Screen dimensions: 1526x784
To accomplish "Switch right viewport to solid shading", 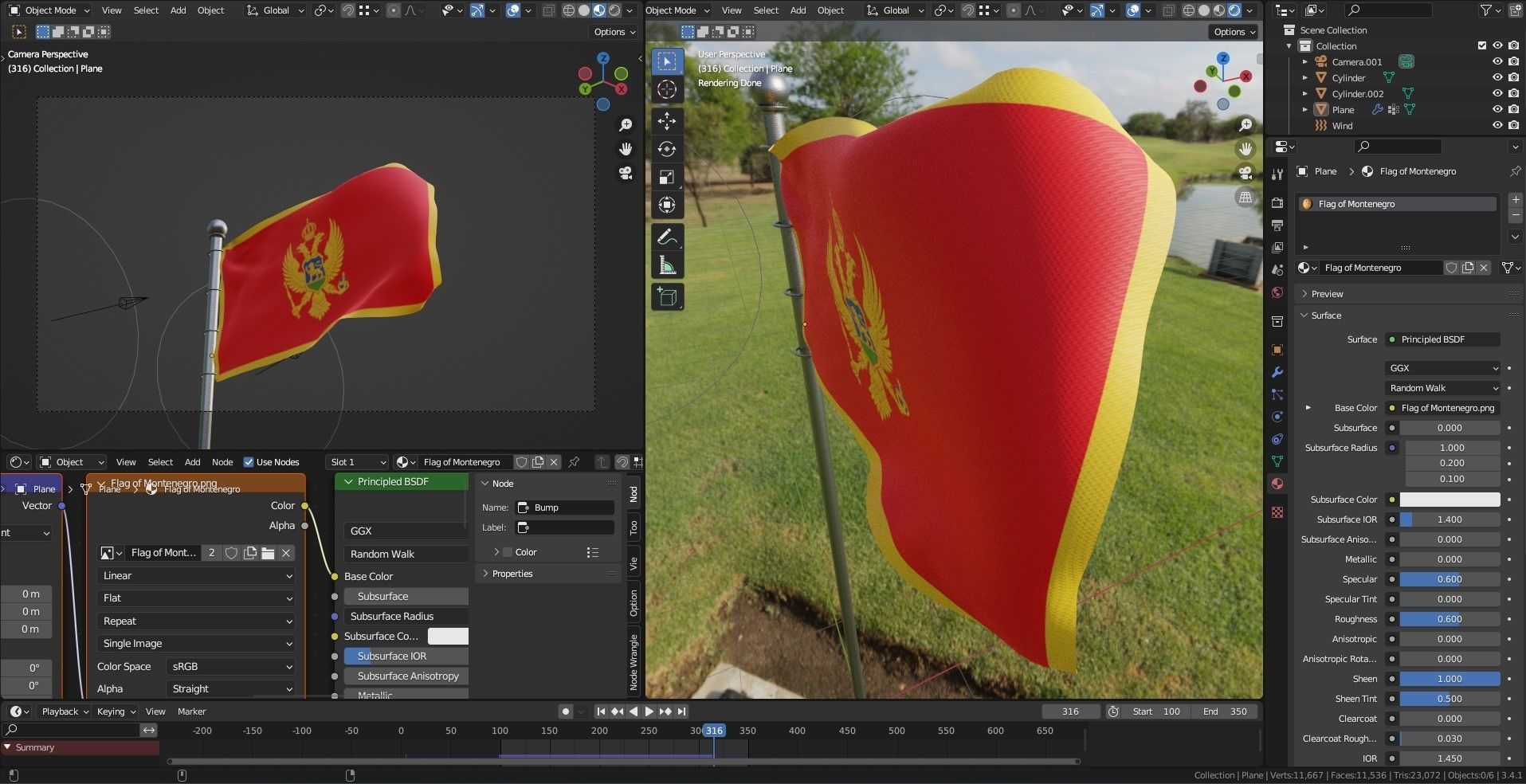I will (1204, 10).
